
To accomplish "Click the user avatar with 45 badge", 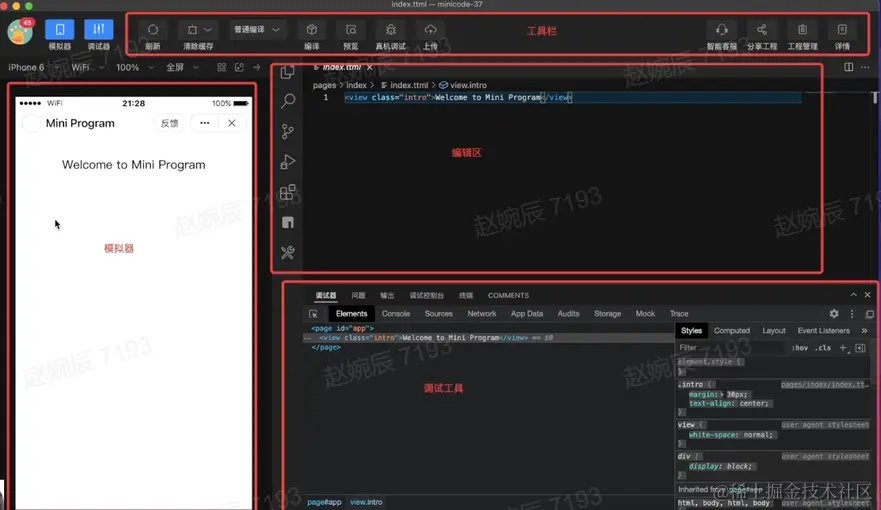I will coord(20,31).
